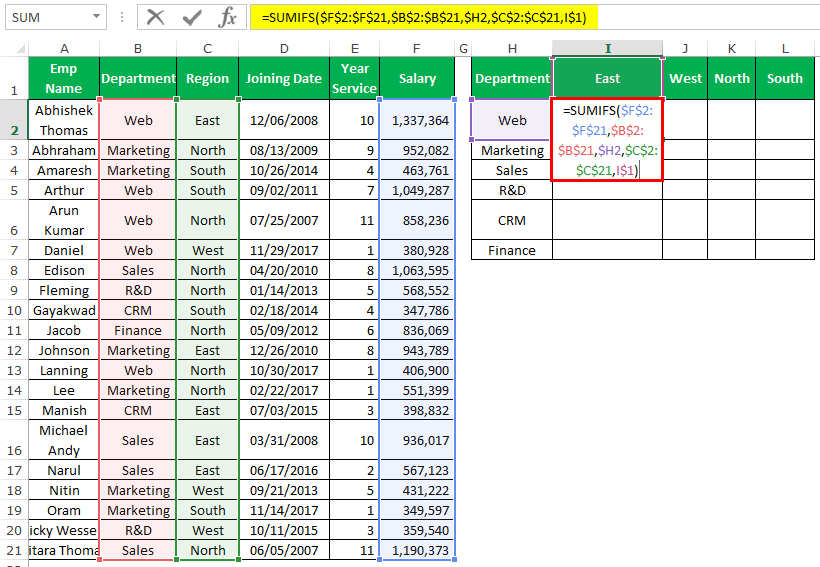Click the Enter checkmark formula button
The height and width of the screenshot is (567, 820).
(192, 17)
